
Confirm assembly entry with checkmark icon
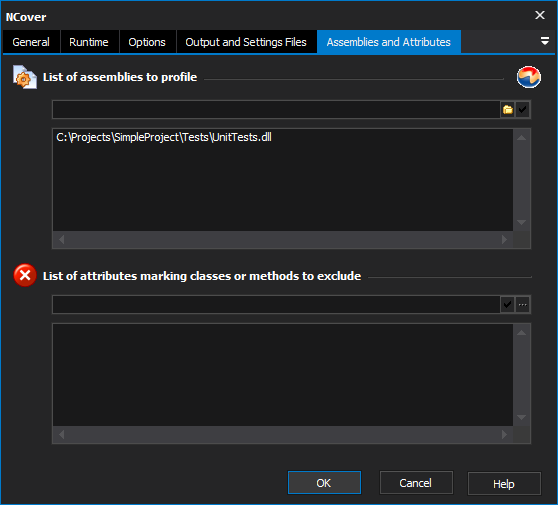(522, 110)
